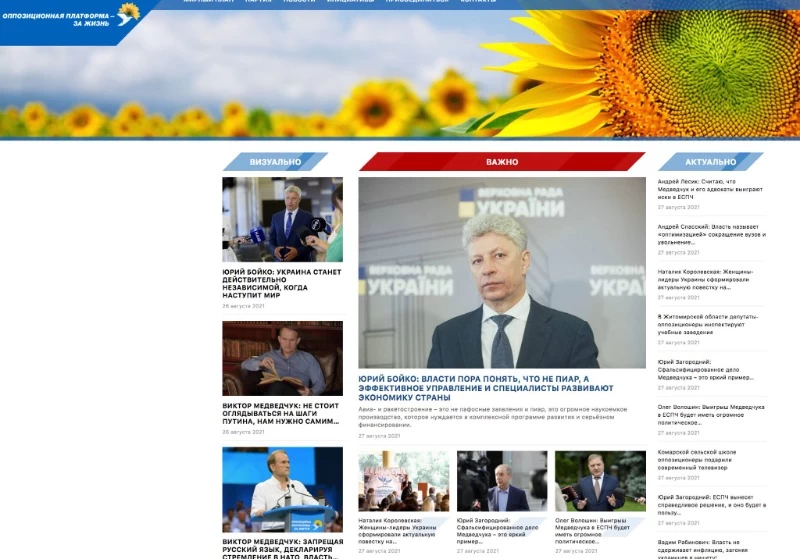The width and height of the screenshot is (800, 559).
Task: Click sidebar link 'Андрей Спасский: Власть называет'
Action: tap(710, 234)
